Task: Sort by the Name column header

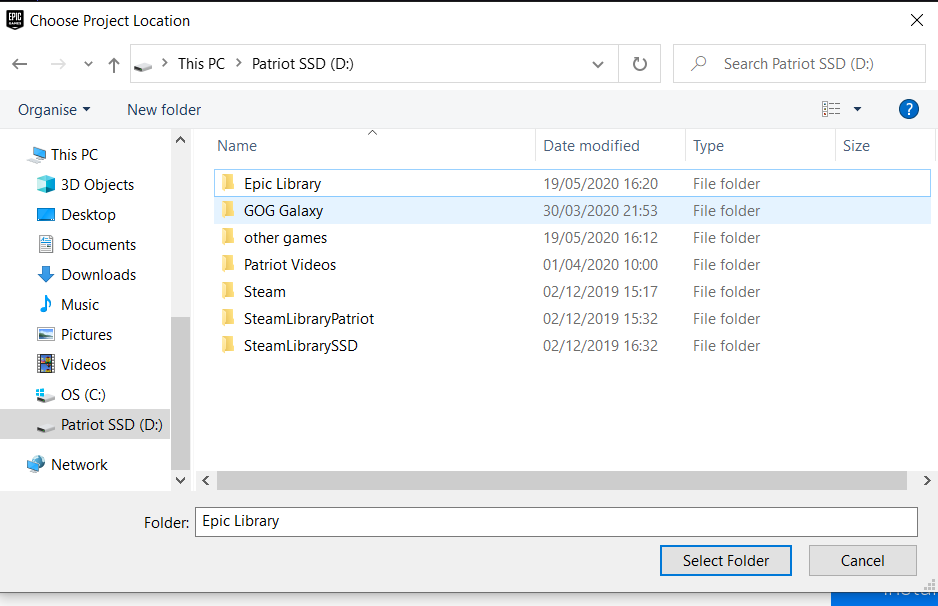Action: tap(237, 145)
